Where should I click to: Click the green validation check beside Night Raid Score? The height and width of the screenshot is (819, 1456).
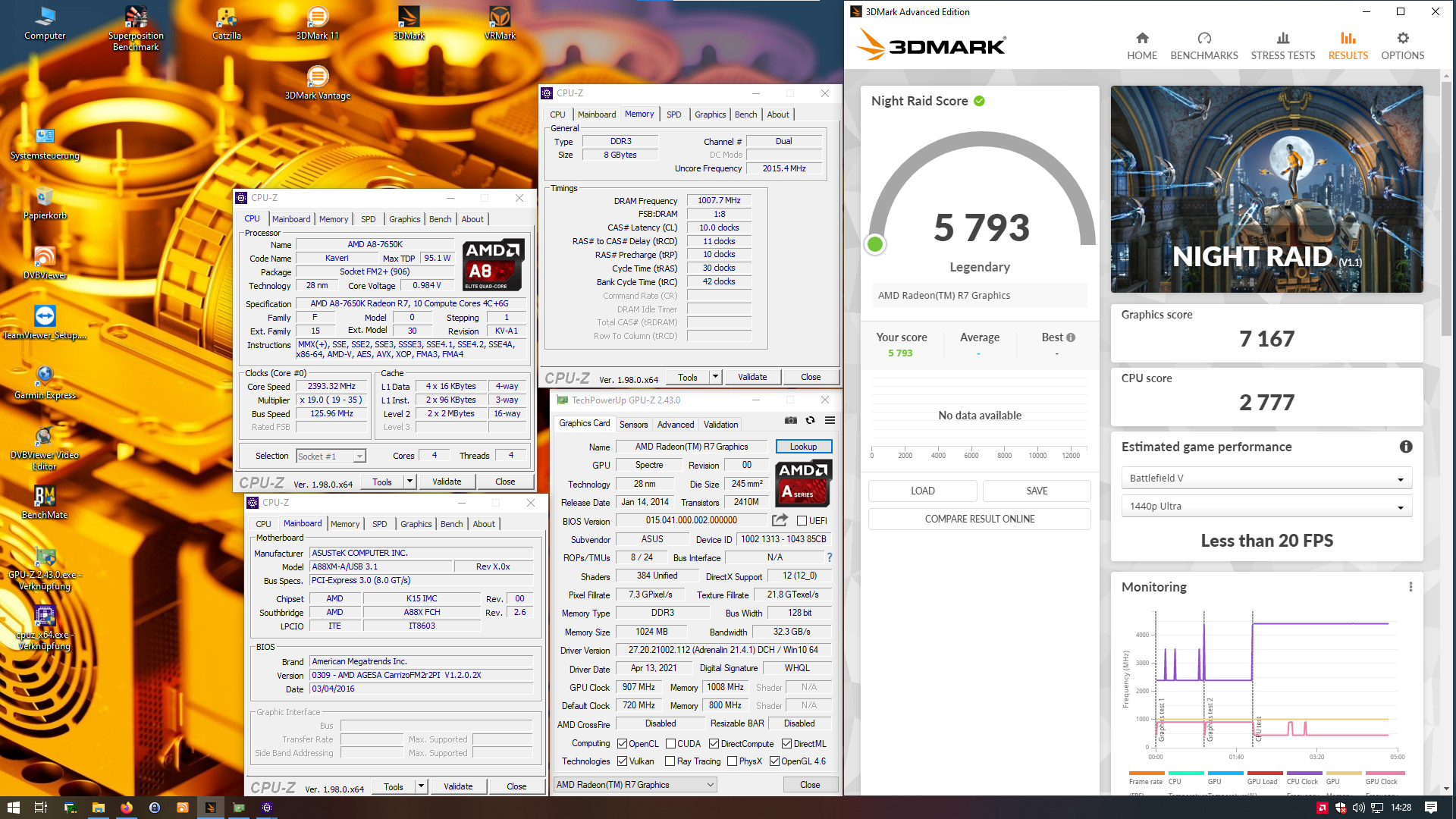tap(980, 101)
